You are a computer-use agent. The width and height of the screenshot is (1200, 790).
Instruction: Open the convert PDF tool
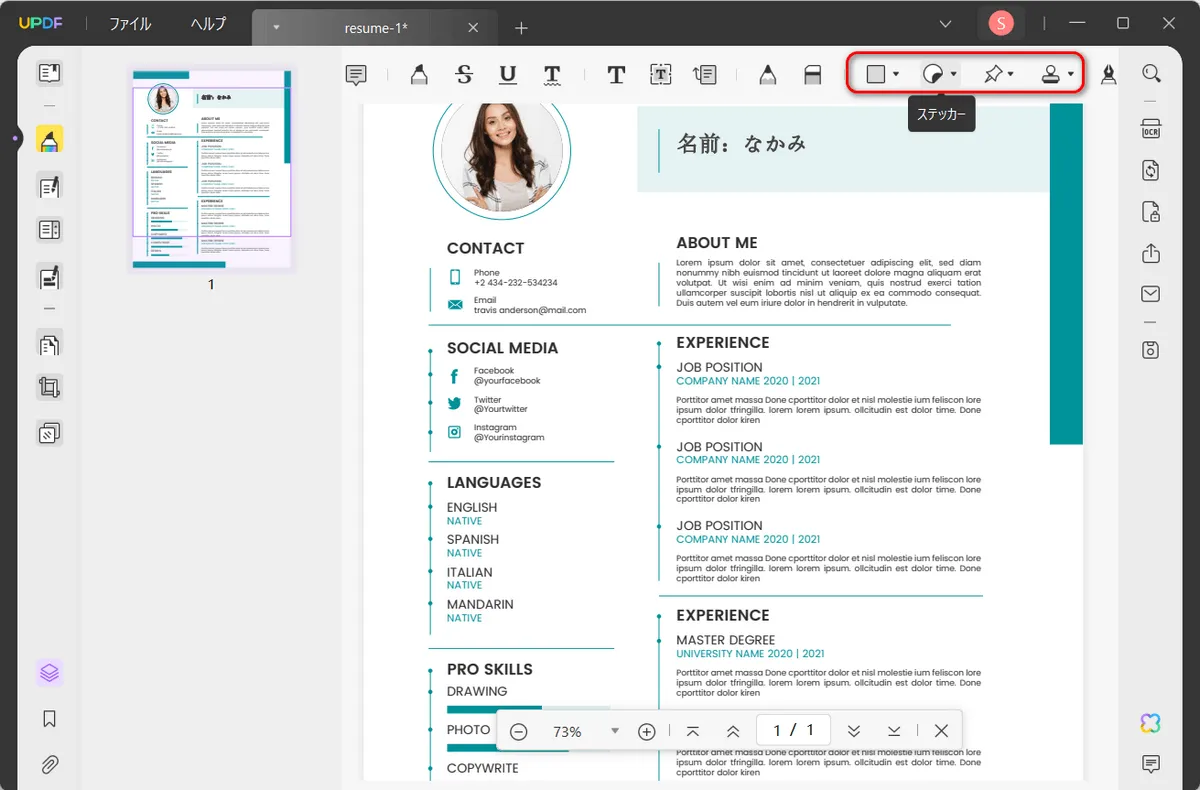click(x=1151, y=171)
